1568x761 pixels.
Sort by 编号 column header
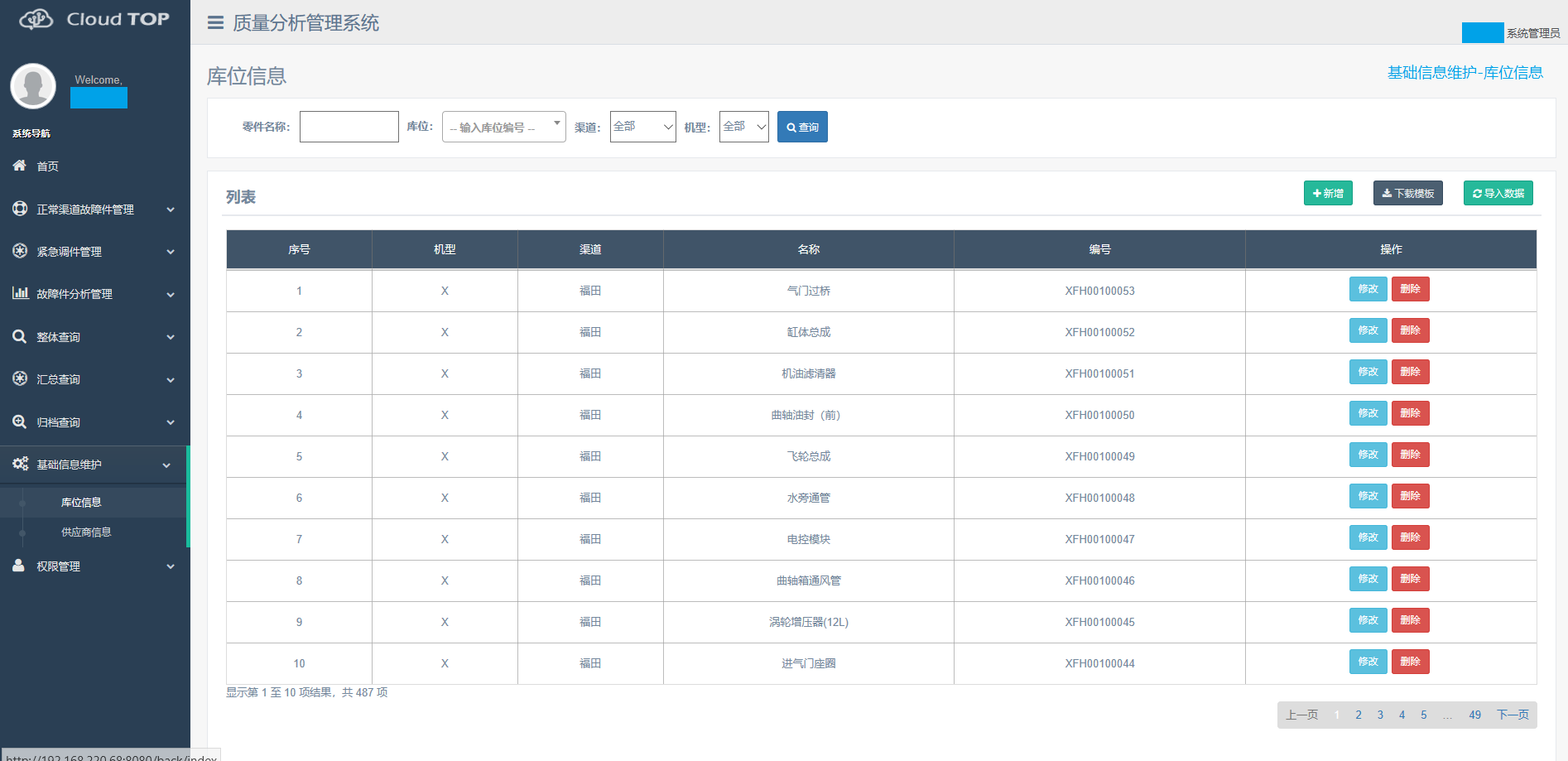[x=1100, y=249]
